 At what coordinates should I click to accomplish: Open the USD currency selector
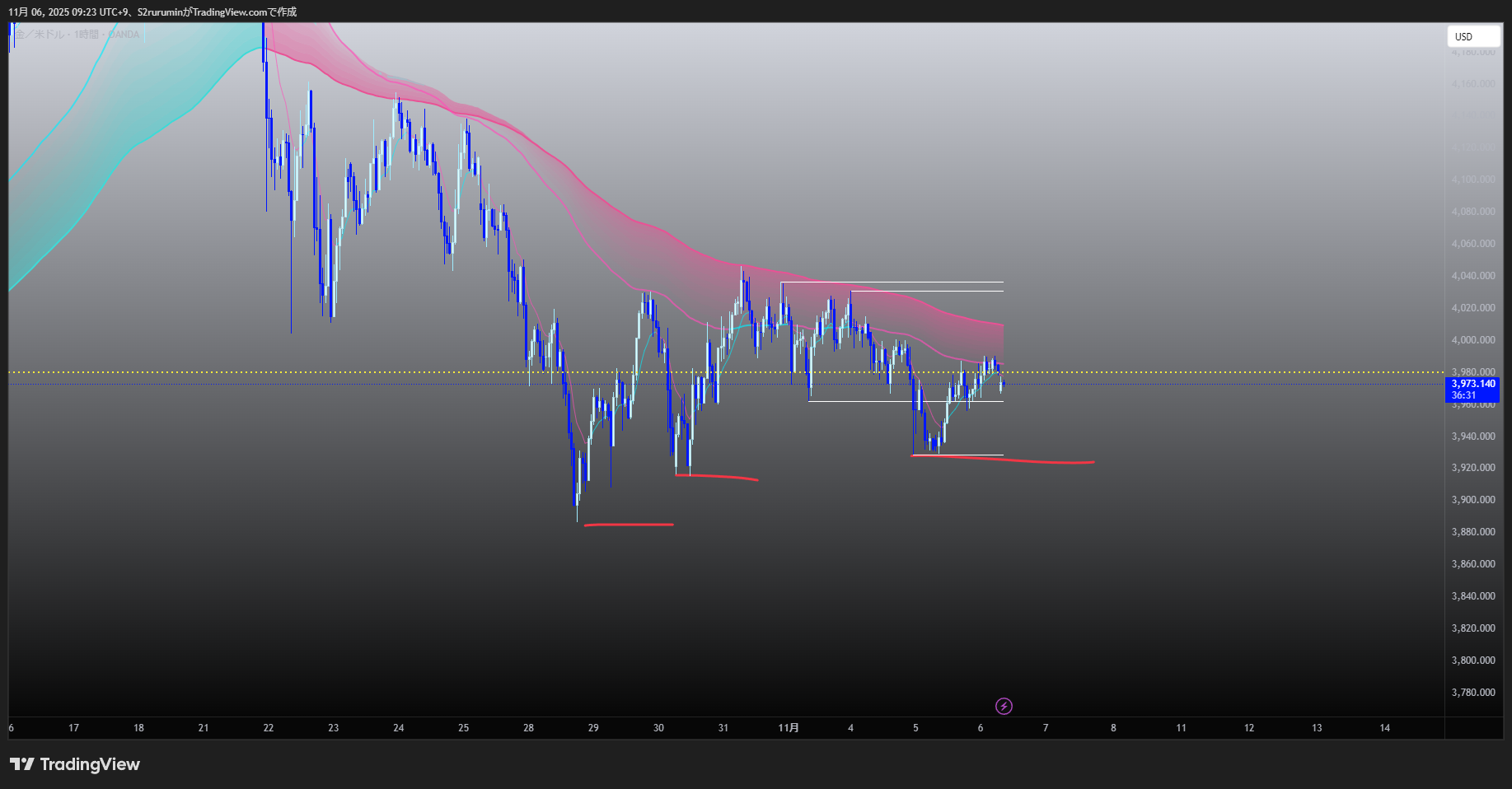click(x=1472, y=36)
